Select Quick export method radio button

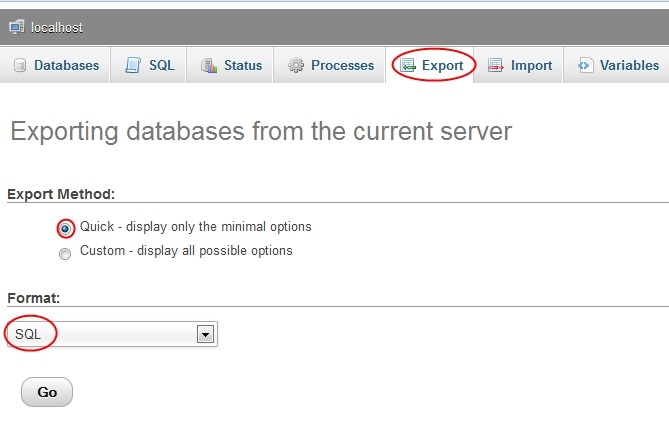[x=65, y=229]
